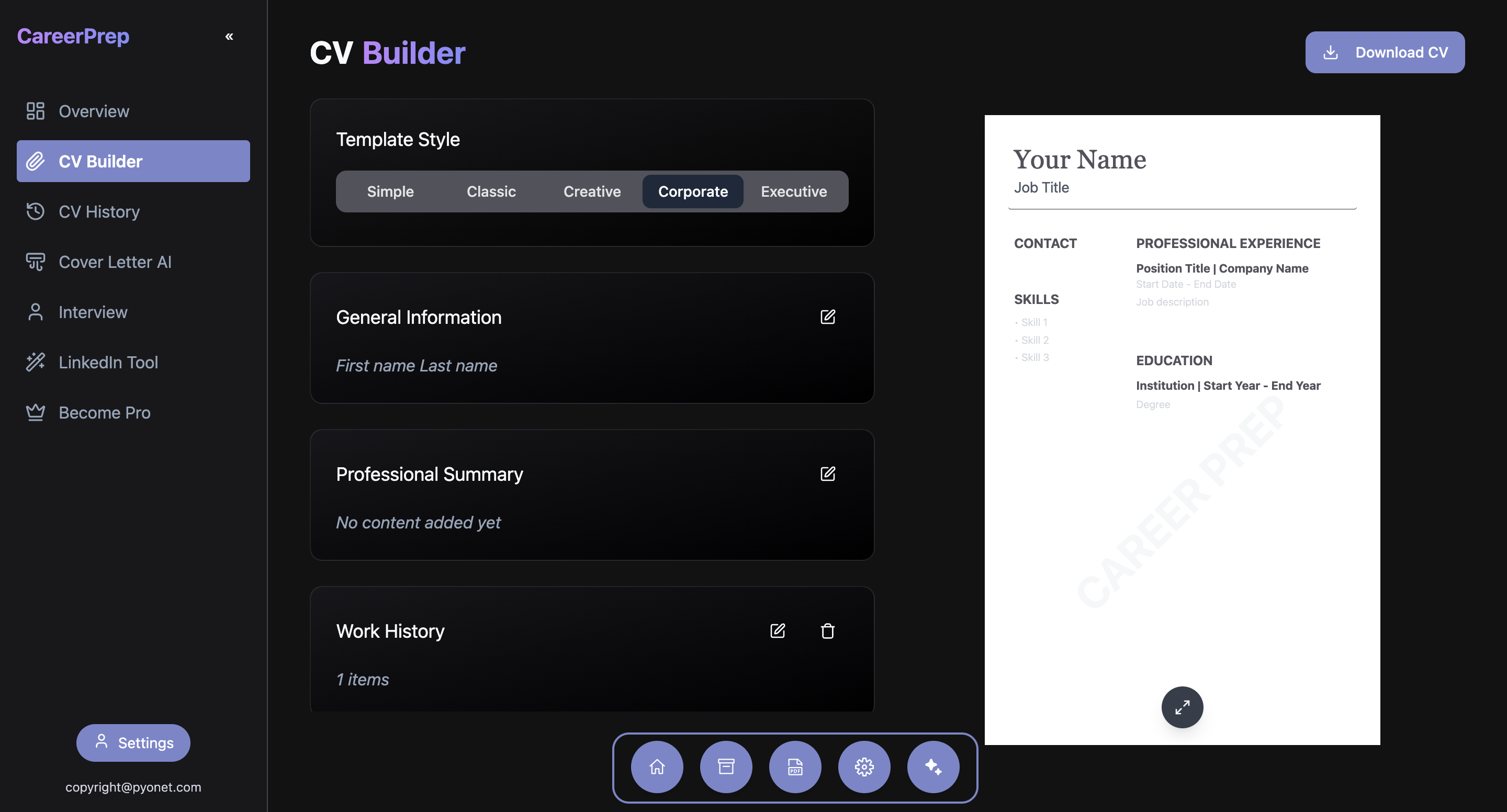Export the CV using the PDF icon
1507x812 pixels.
click(x=794, y=767)
